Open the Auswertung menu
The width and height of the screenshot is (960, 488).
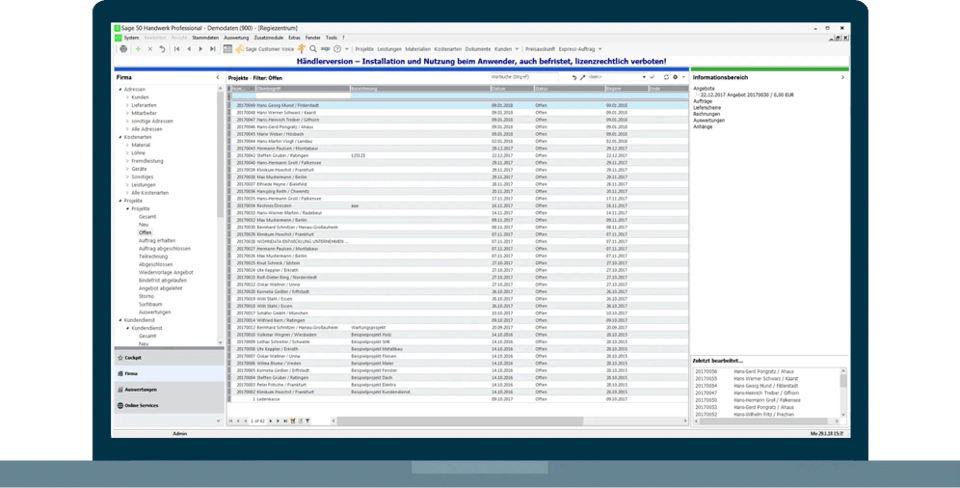236,38
